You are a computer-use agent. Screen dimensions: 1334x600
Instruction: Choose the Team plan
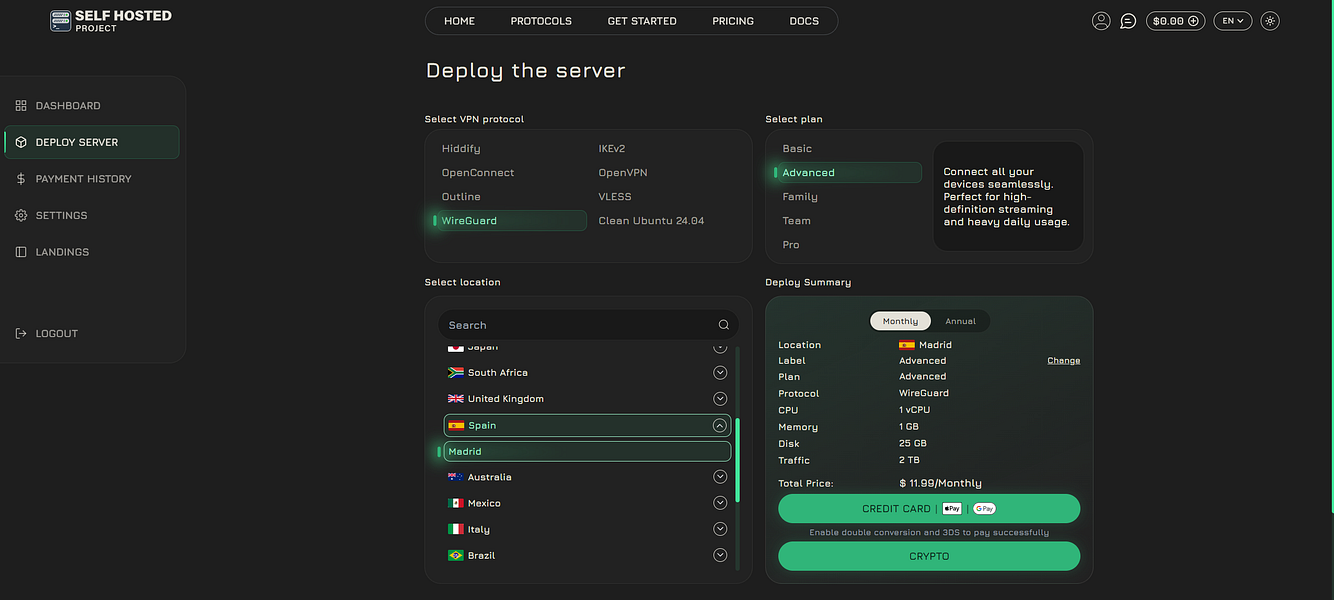(797, 221)
